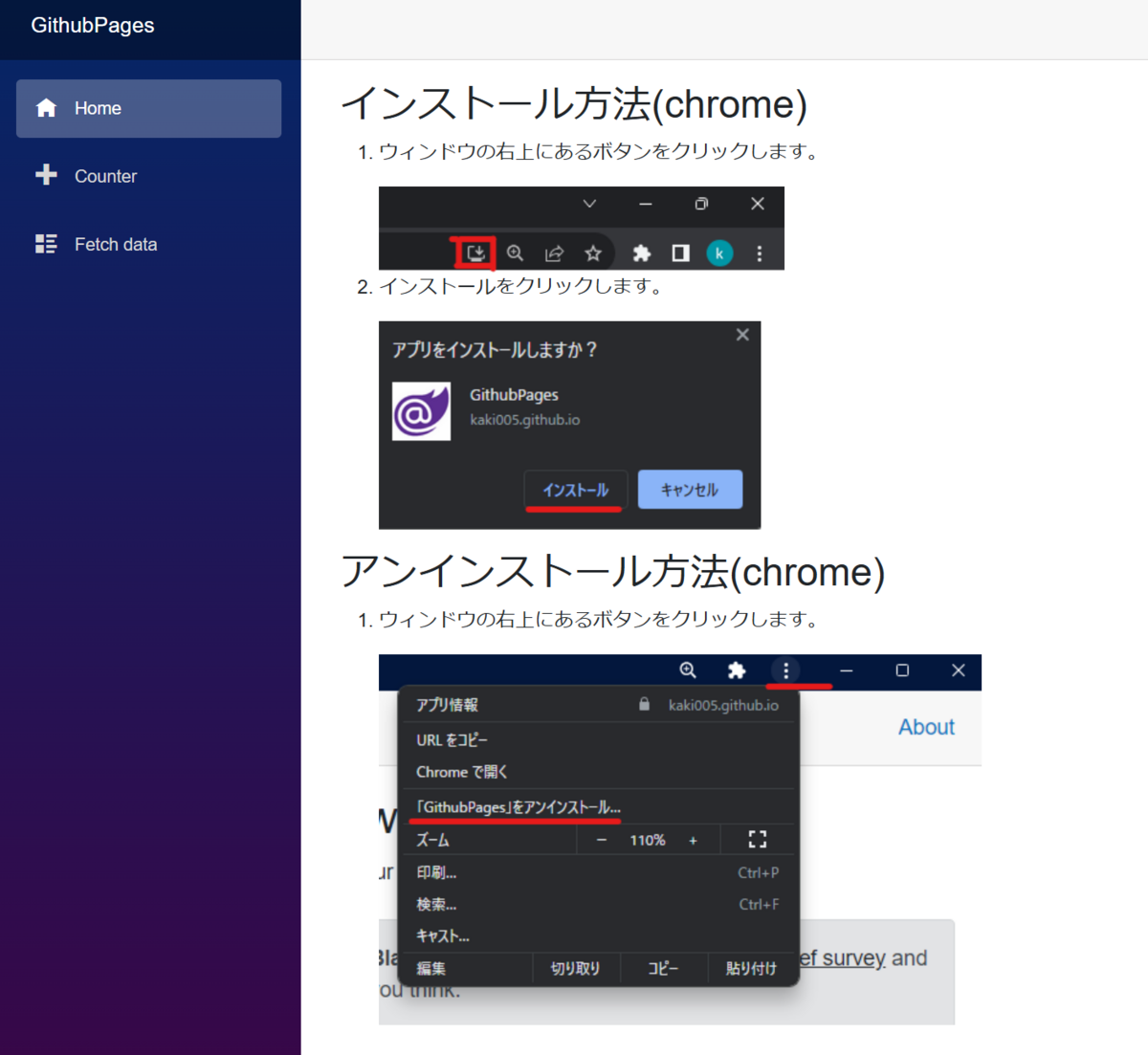Click maximize icon in uninstall screenshot title bar

[x=902, y=670]
